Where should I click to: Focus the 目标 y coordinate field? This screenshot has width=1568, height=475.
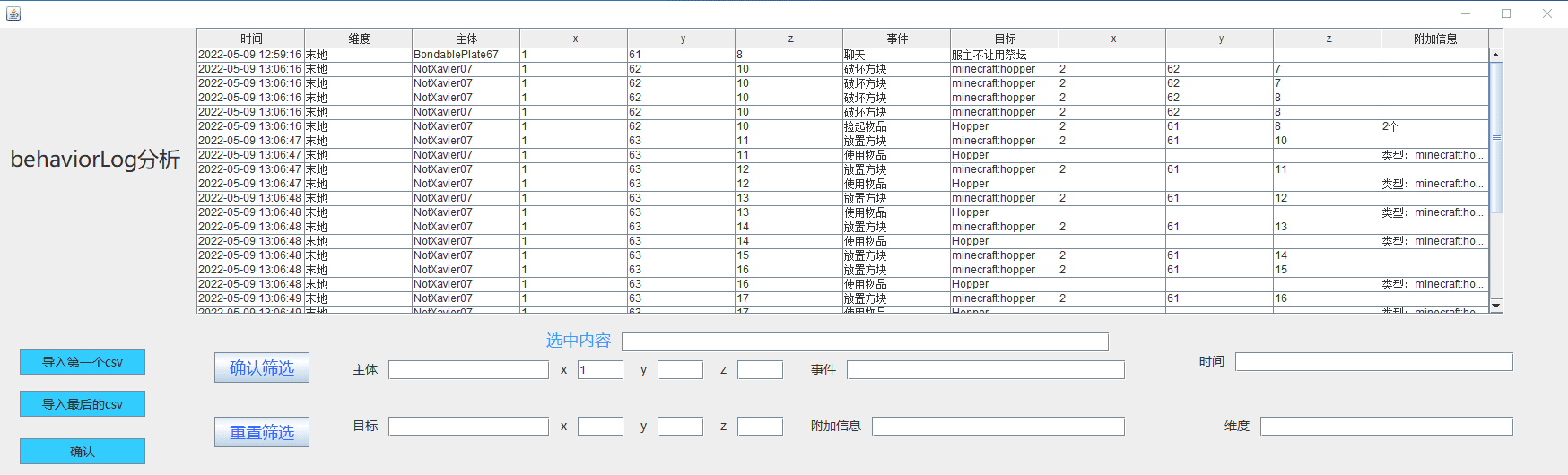coord(680,426)
